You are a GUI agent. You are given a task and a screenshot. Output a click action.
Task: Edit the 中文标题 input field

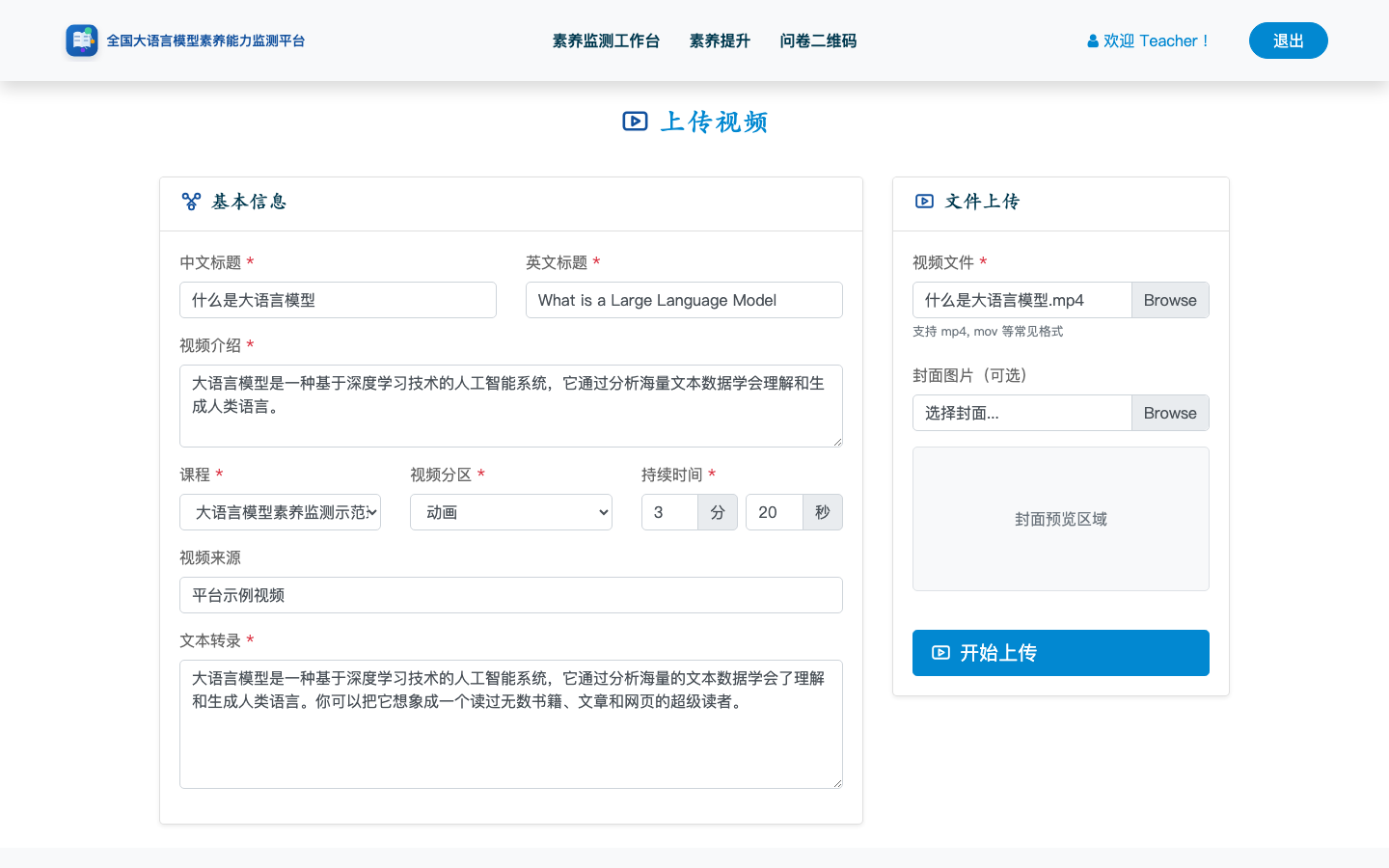click(x=338, y=300)
